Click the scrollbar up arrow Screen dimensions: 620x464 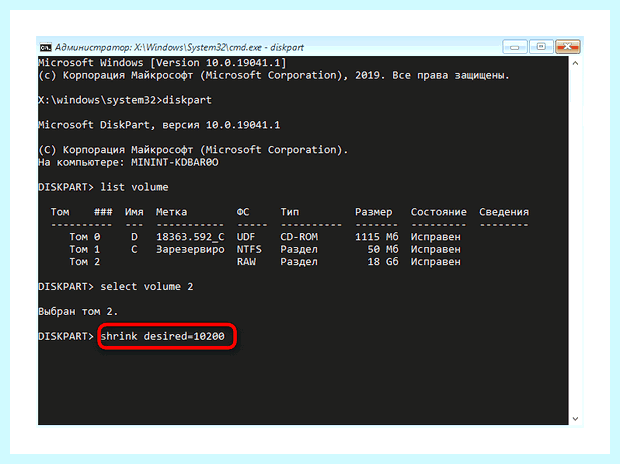pos(575,63)
